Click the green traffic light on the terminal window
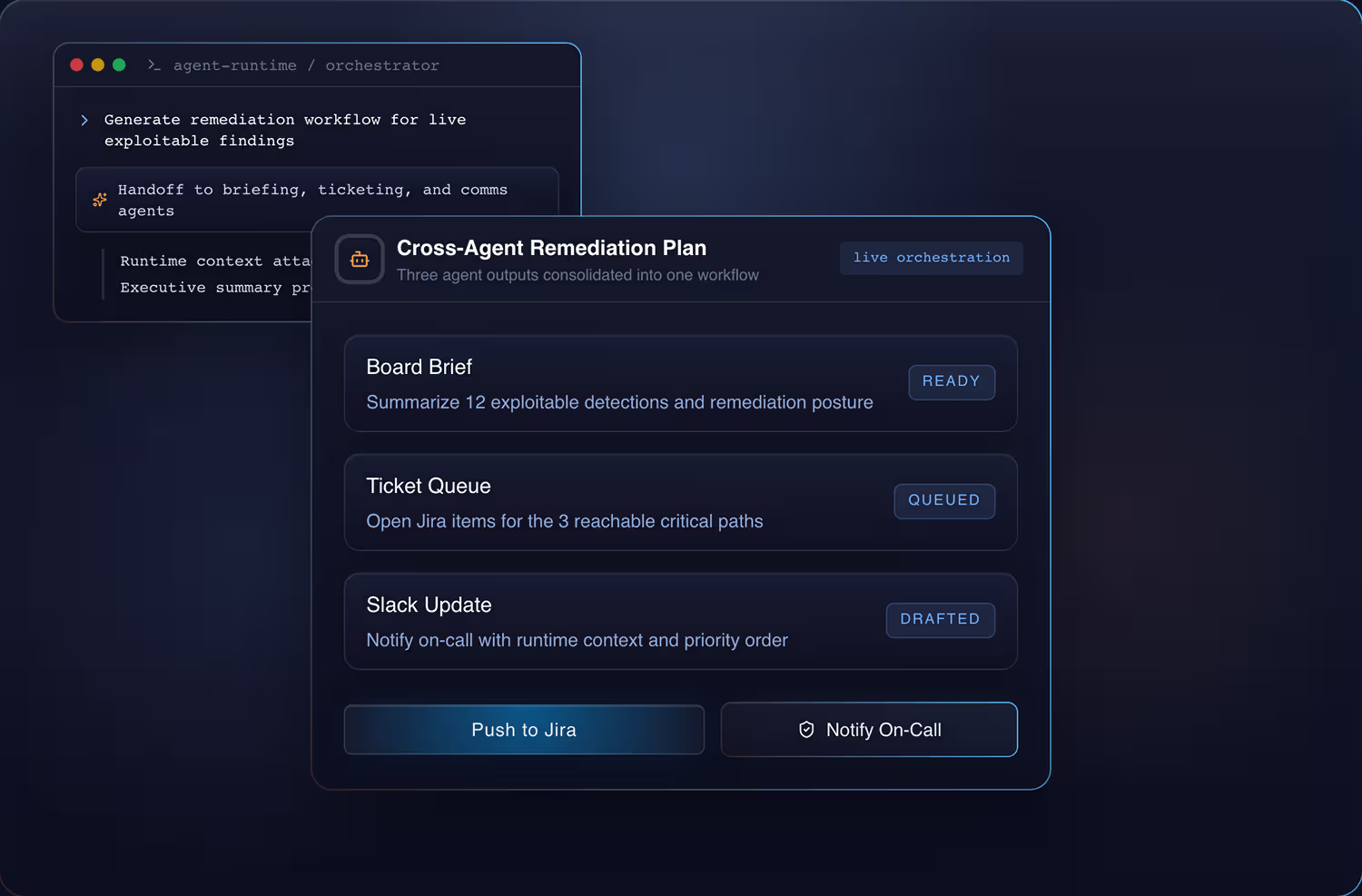Image resolution: width=1362 pixels, height=896 pixels. click(119, 64)
